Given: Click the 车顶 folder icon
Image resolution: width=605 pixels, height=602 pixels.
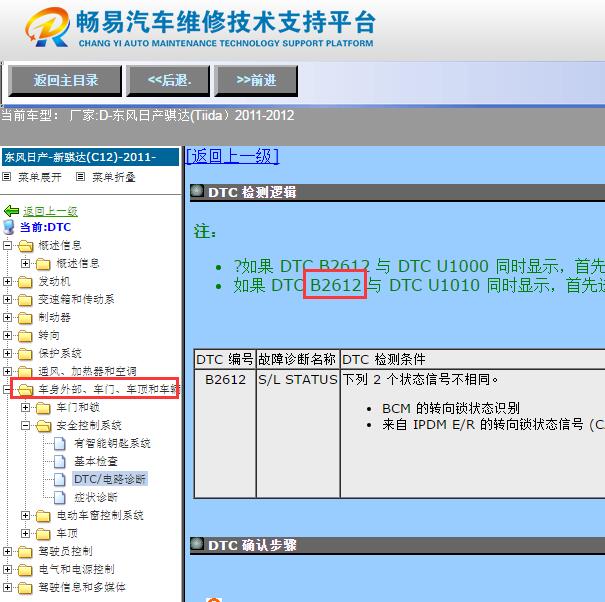Looking at the screenshot, I should (43, 534).
